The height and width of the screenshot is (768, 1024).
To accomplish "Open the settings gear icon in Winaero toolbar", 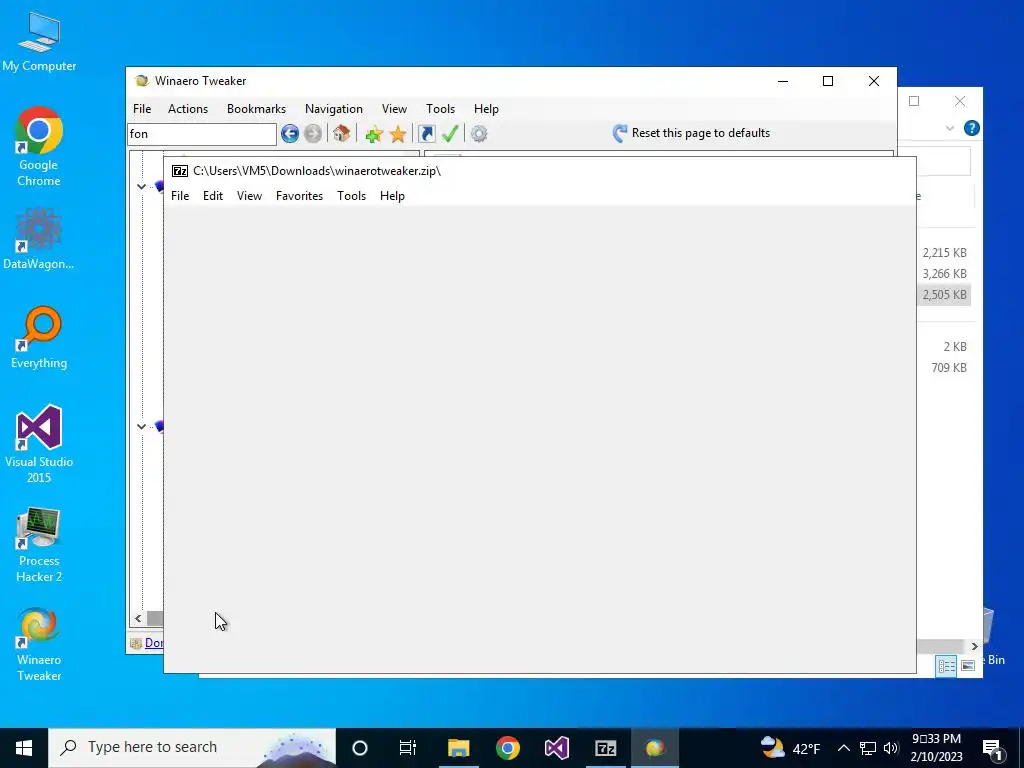I will point(479,134).
